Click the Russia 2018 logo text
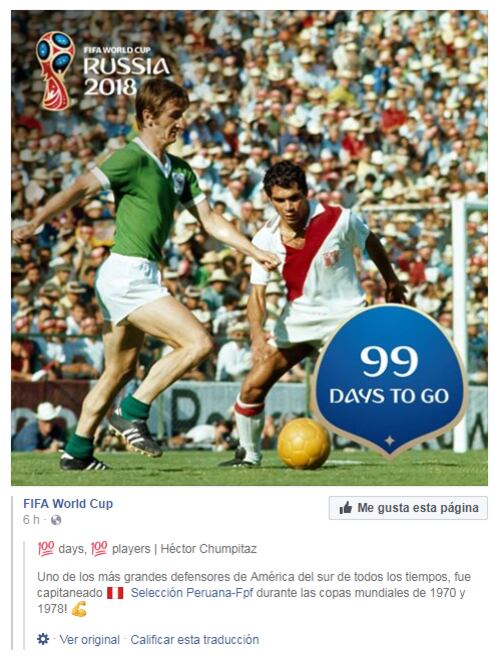495x658 pixels. pyautogui.click(x=126, y=71)
